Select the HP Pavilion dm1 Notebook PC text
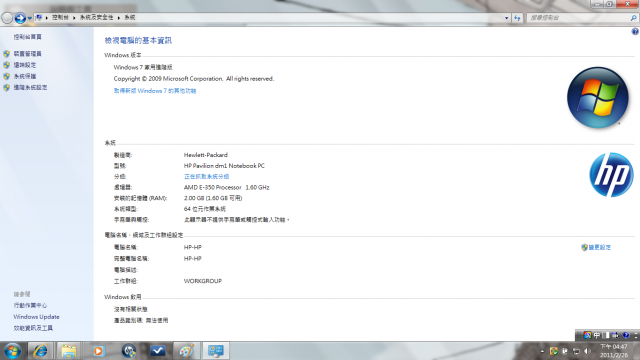640x360 pixels. pos(224,166)
